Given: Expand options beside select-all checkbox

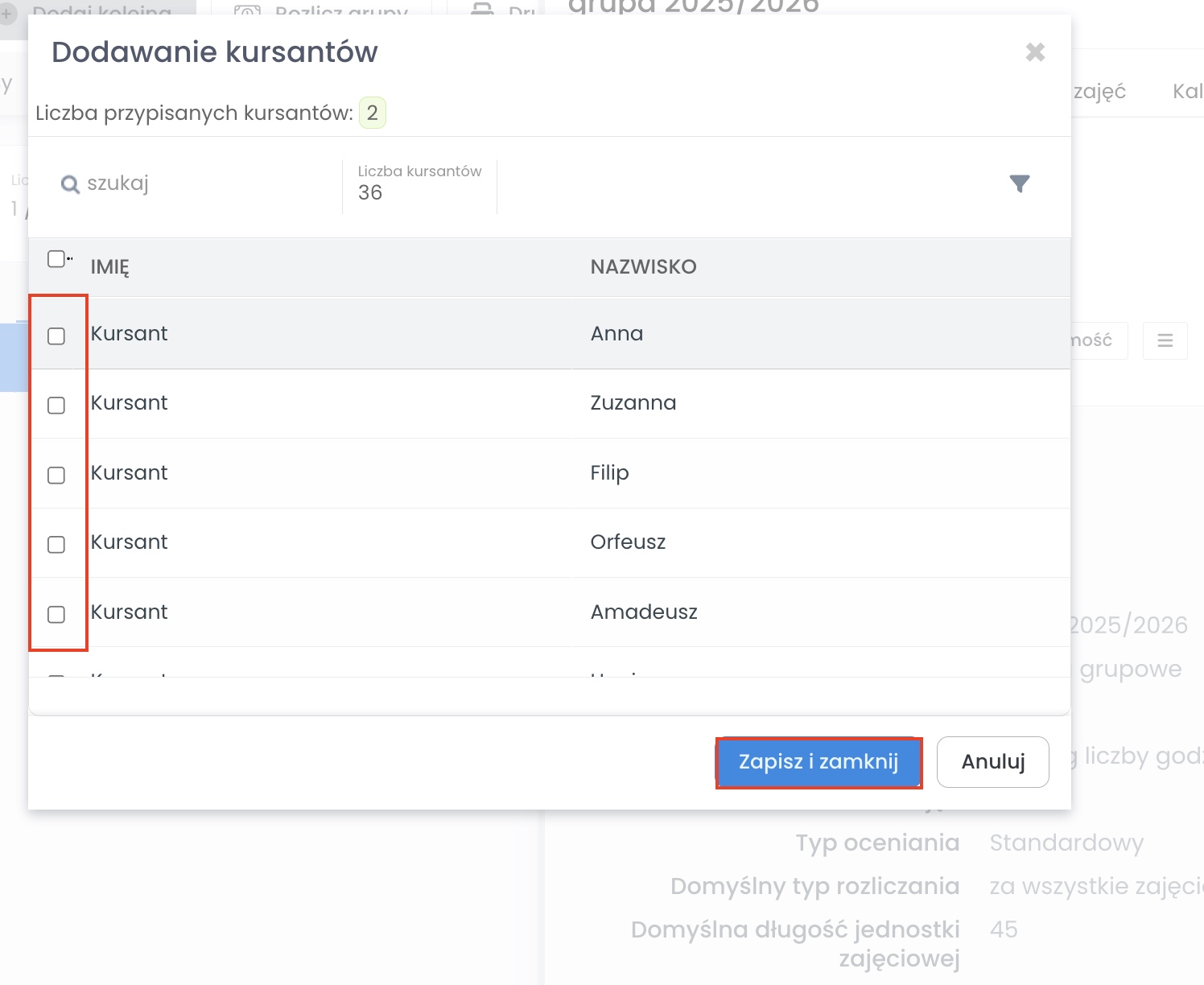Looking at the screenshot, I should coord(70,259).
